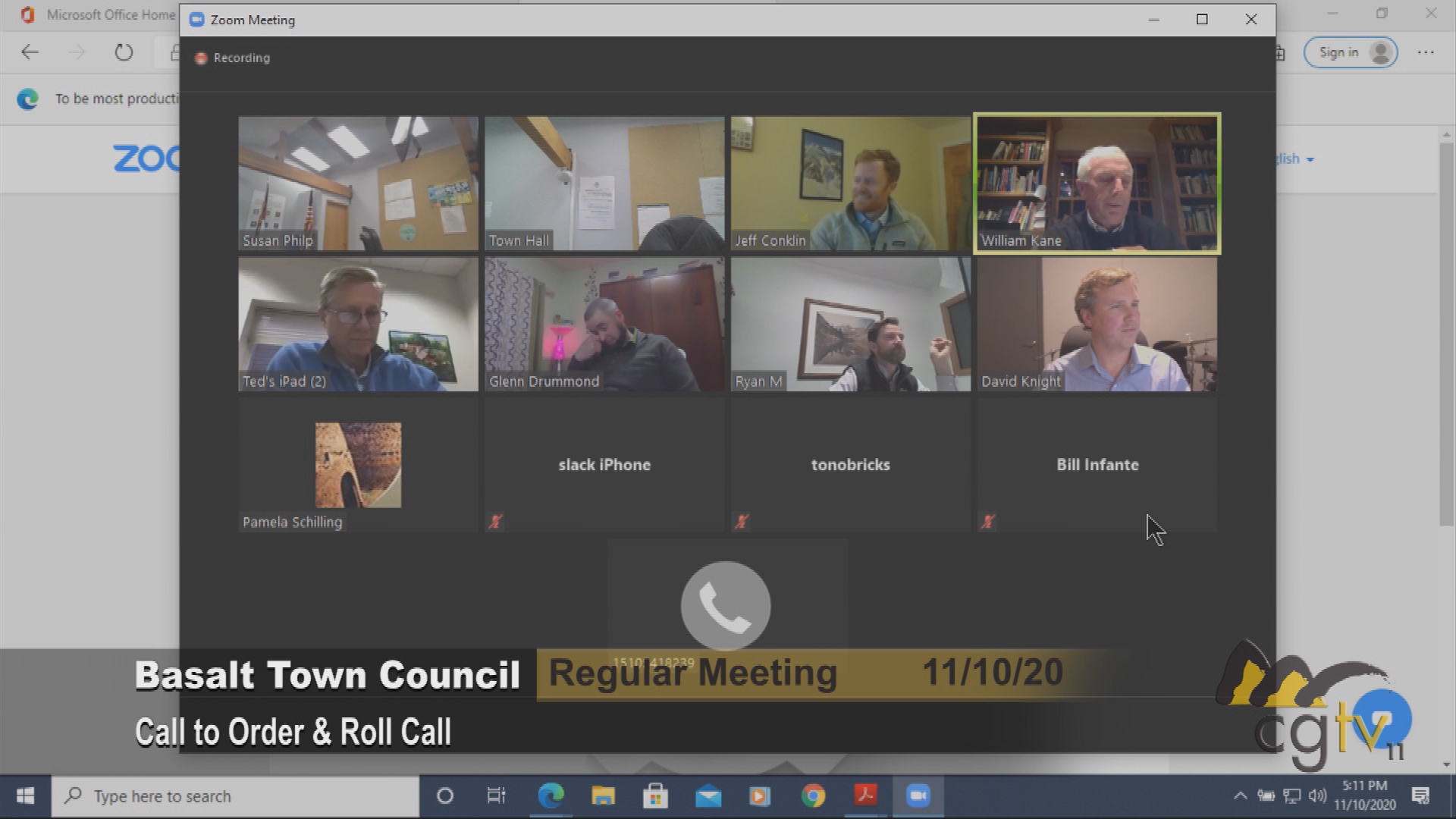Click the muted microphone icon on slack iPhone
Viewport: 1456px width, 819px height.
(495, 522)
